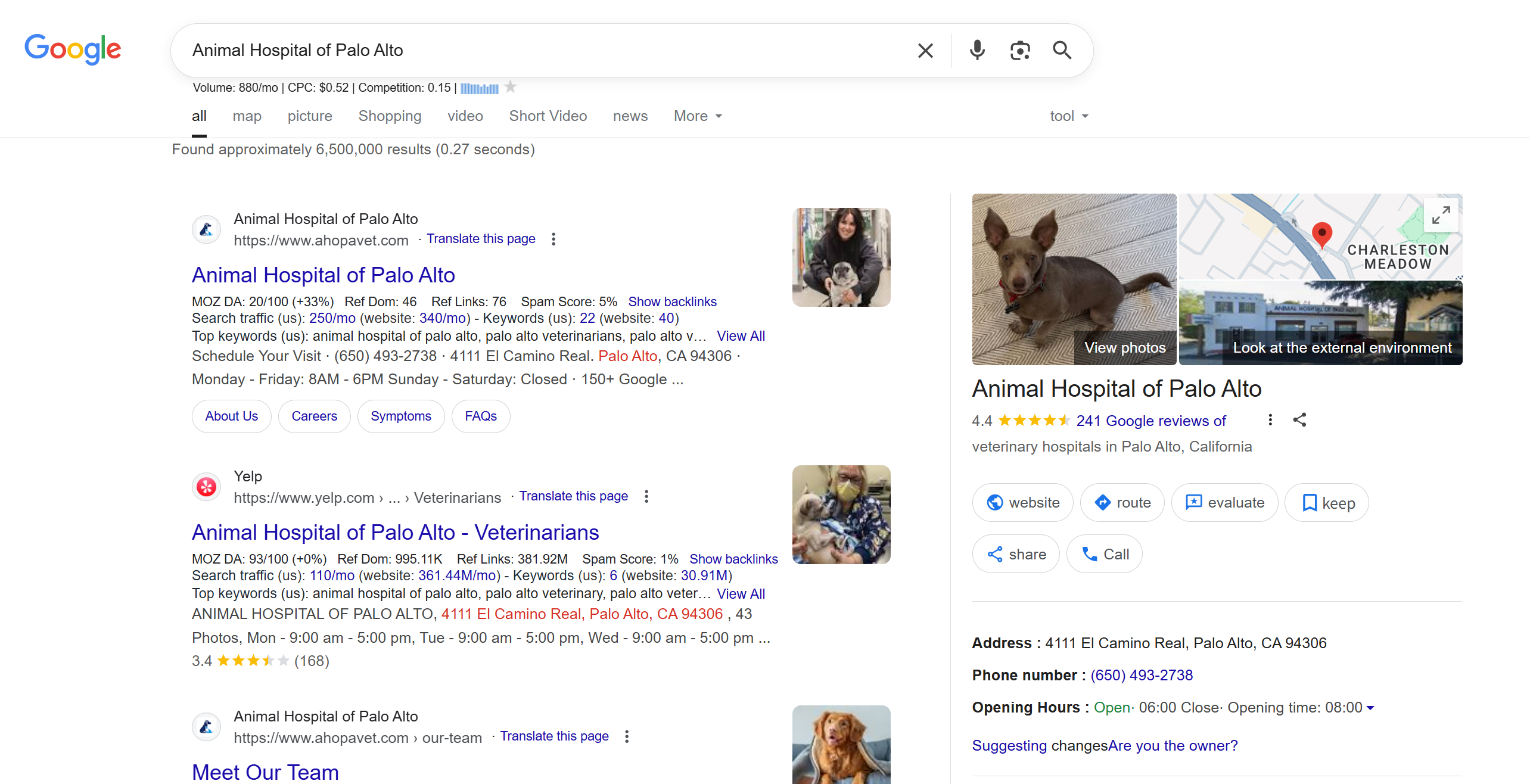The height and width of the screenshot is (784, 1530).
Task: Expand the More search categories dropdown
Action: (x=697, y=116)
